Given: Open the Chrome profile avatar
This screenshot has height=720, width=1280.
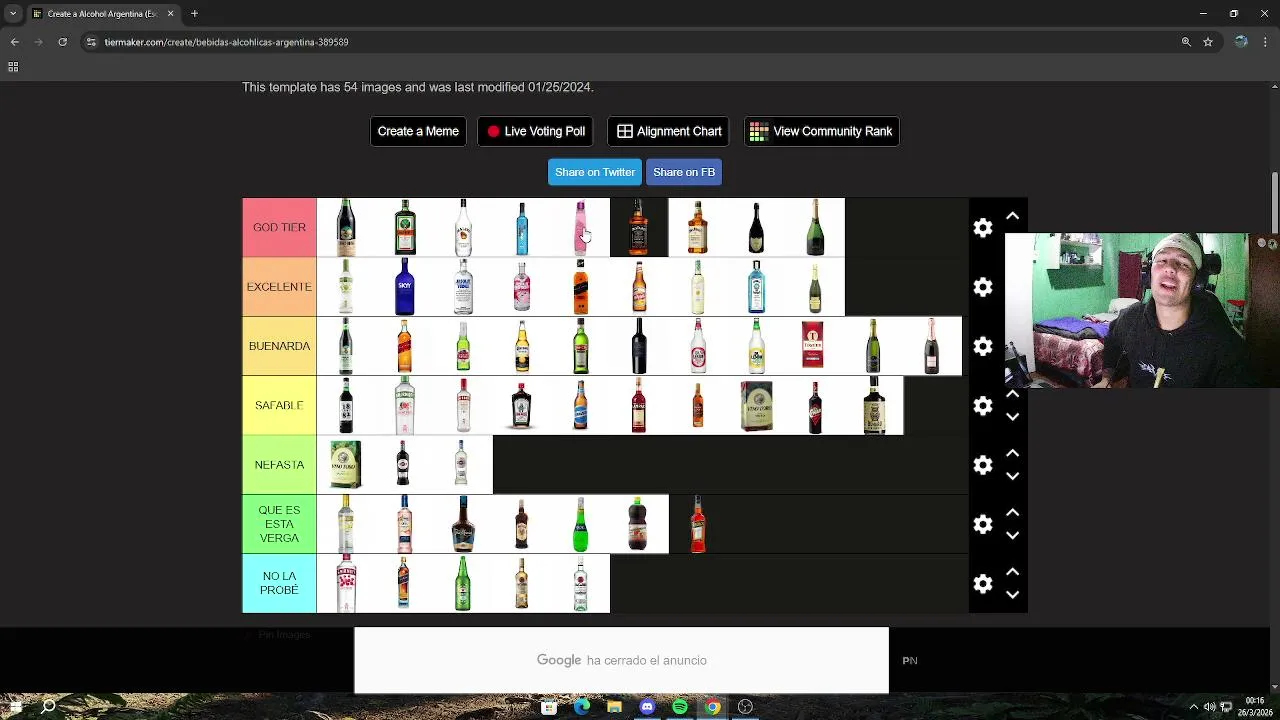Looking at the screenshot, I should (x=1241, y=42).
